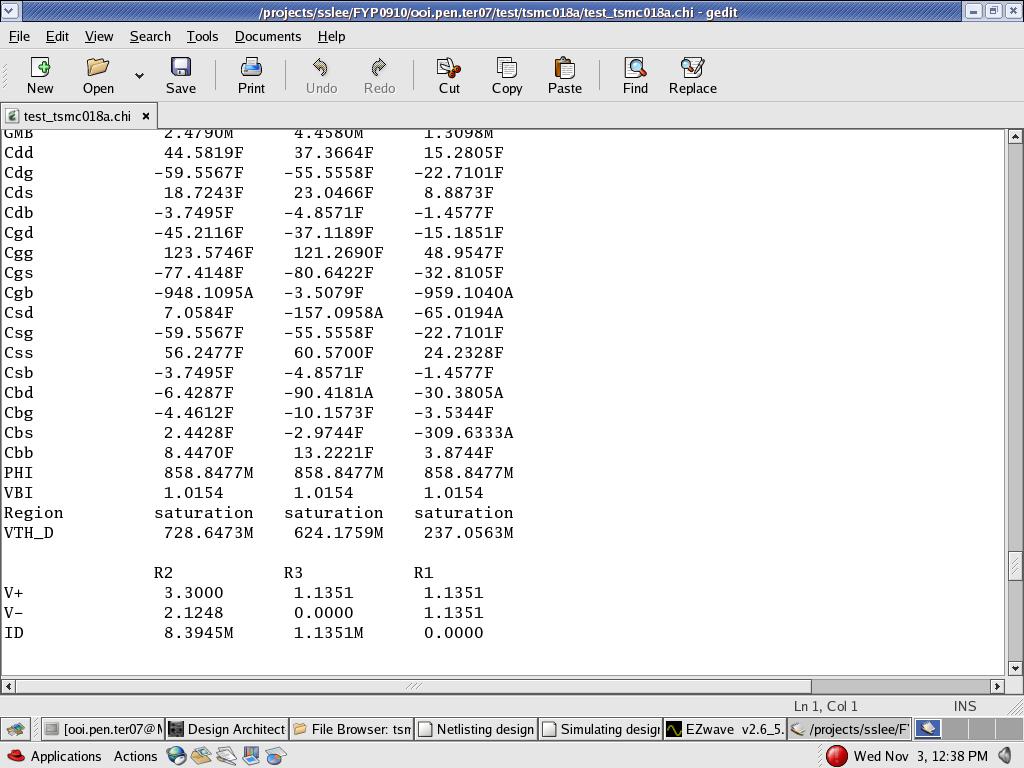Switch to Netlisting design window
The image size is (1024, 768).
pyautogui.click(x=476, y=729)
